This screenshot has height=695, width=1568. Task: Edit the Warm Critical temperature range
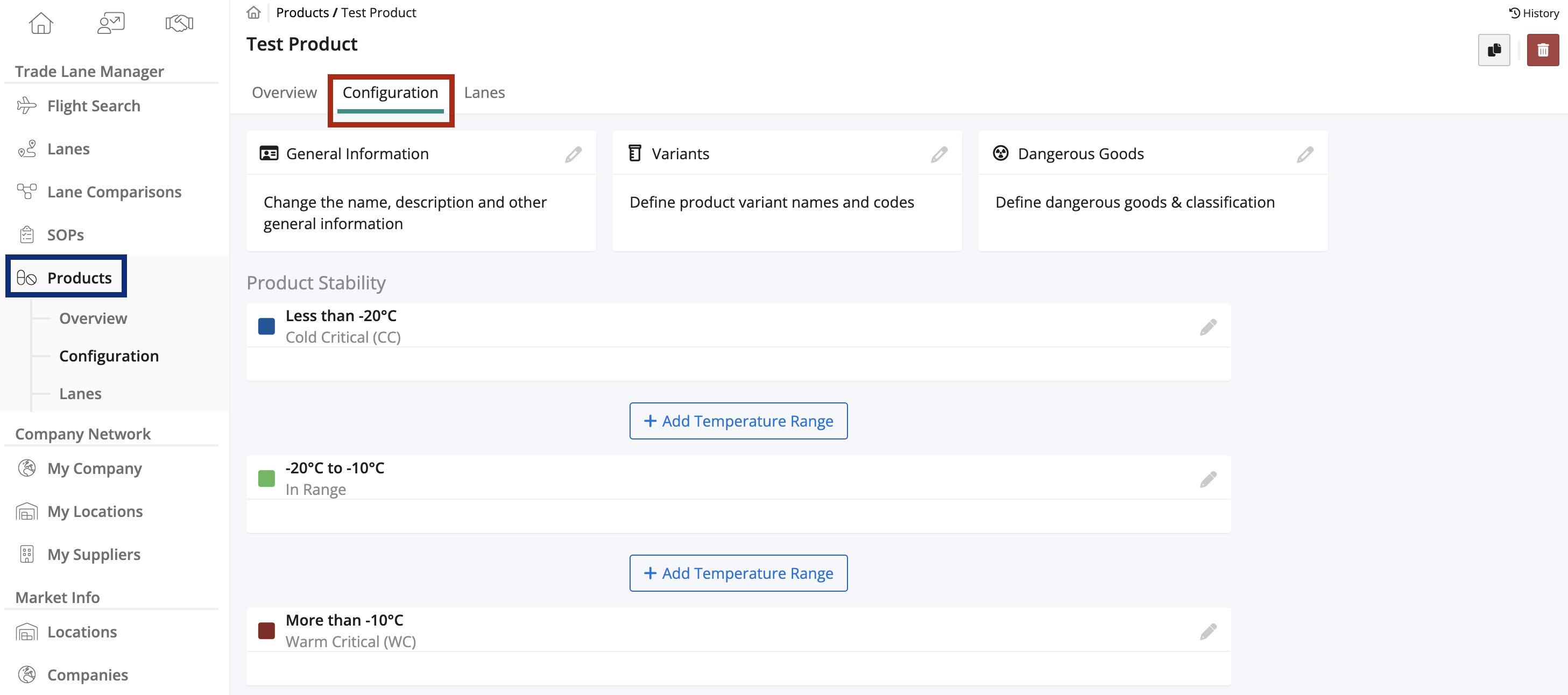(x=1208, y=630)
